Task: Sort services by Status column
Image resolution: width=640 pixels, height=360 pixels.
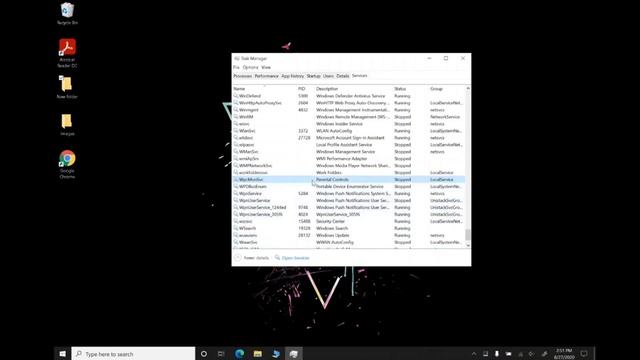Action: [x=411, y=89]
